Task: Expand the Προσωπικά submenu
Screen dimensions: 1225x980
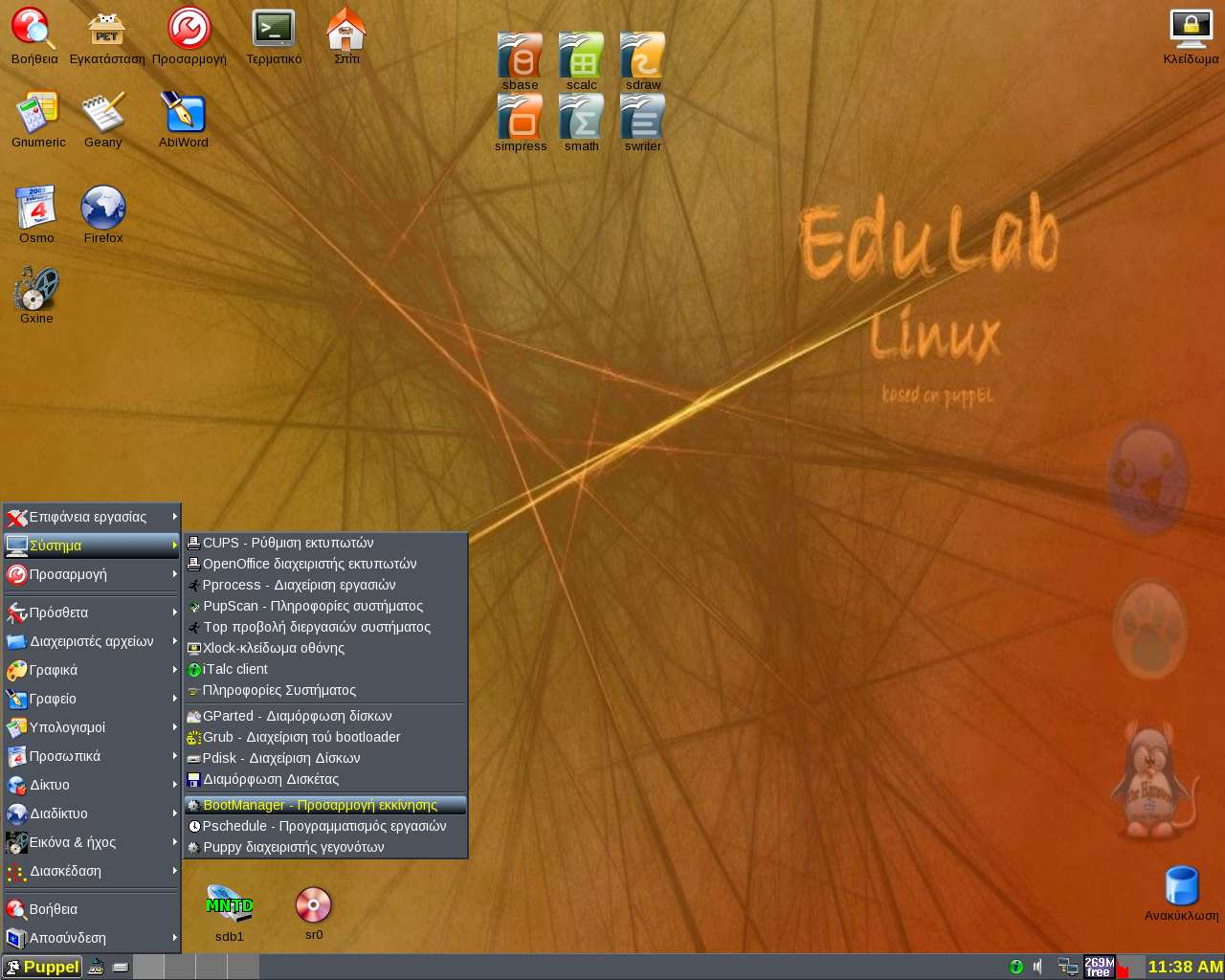Action: coord(92,756)
